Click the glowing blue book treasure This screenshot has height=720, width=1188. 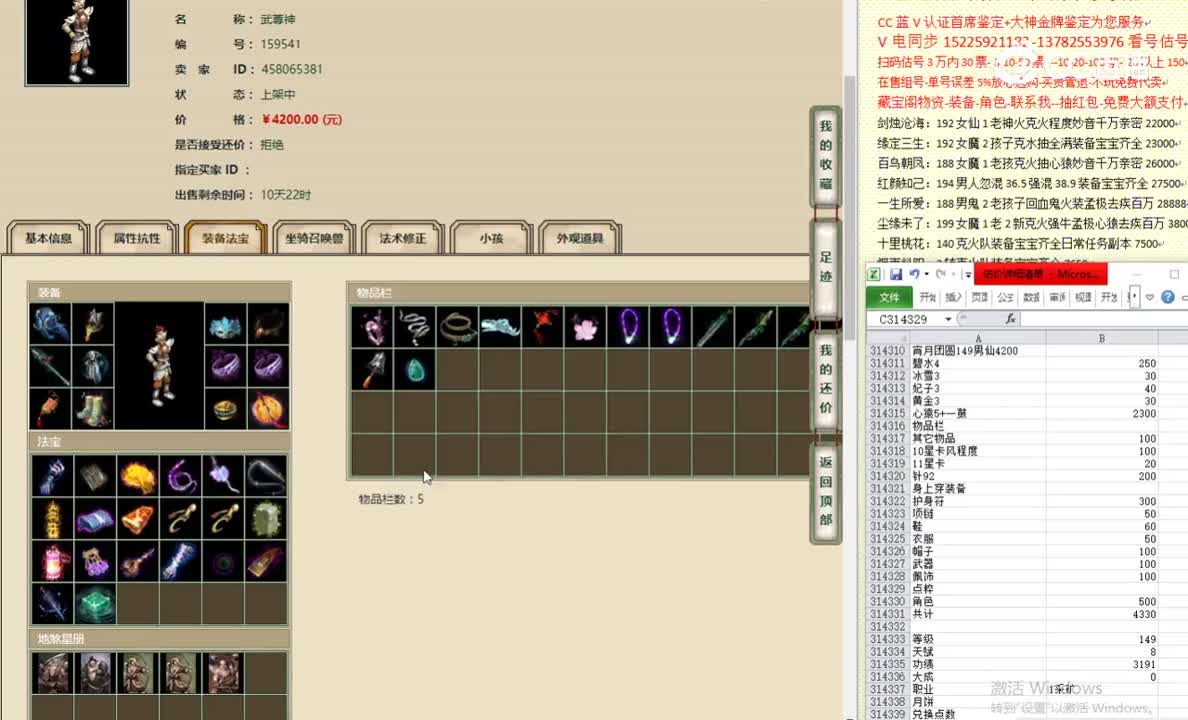click(x=95, y=519)
